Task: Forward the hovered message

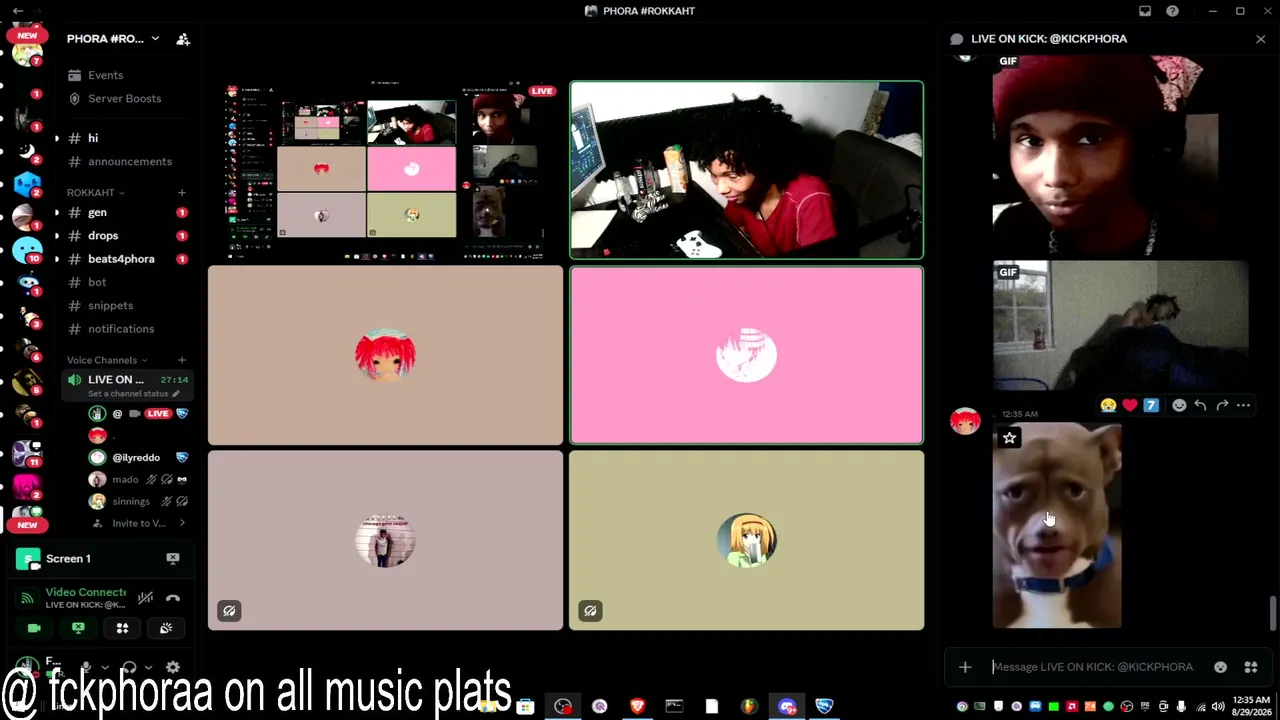Action: [x=1222, y=405]
